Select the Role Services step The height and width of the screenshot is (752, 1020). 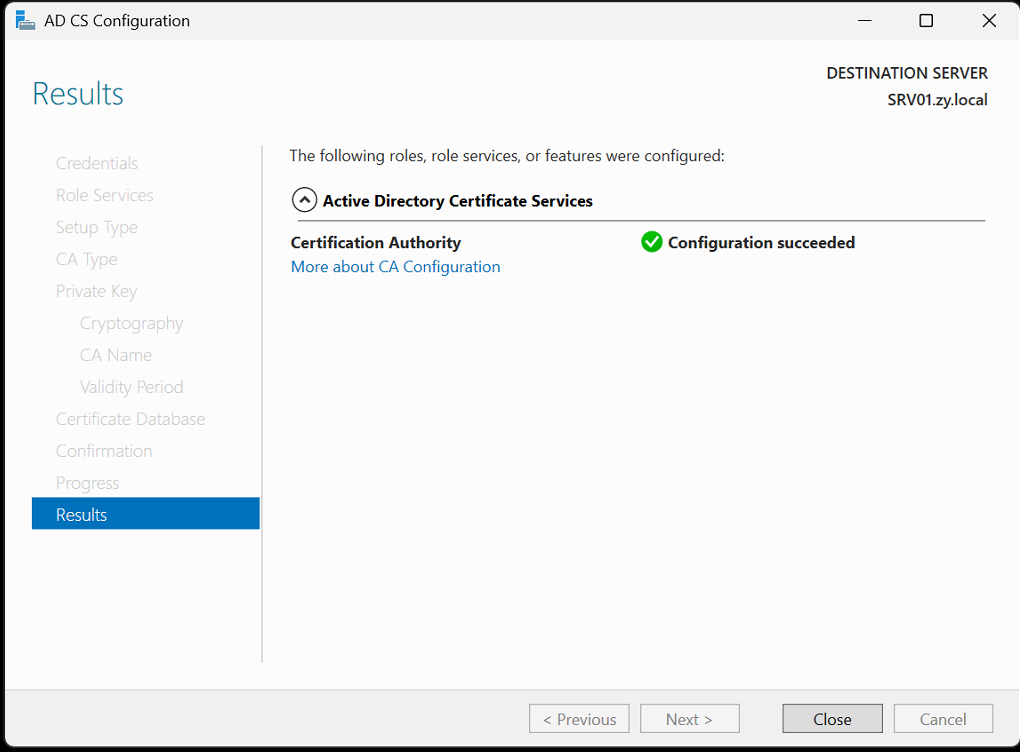point(104,195)
